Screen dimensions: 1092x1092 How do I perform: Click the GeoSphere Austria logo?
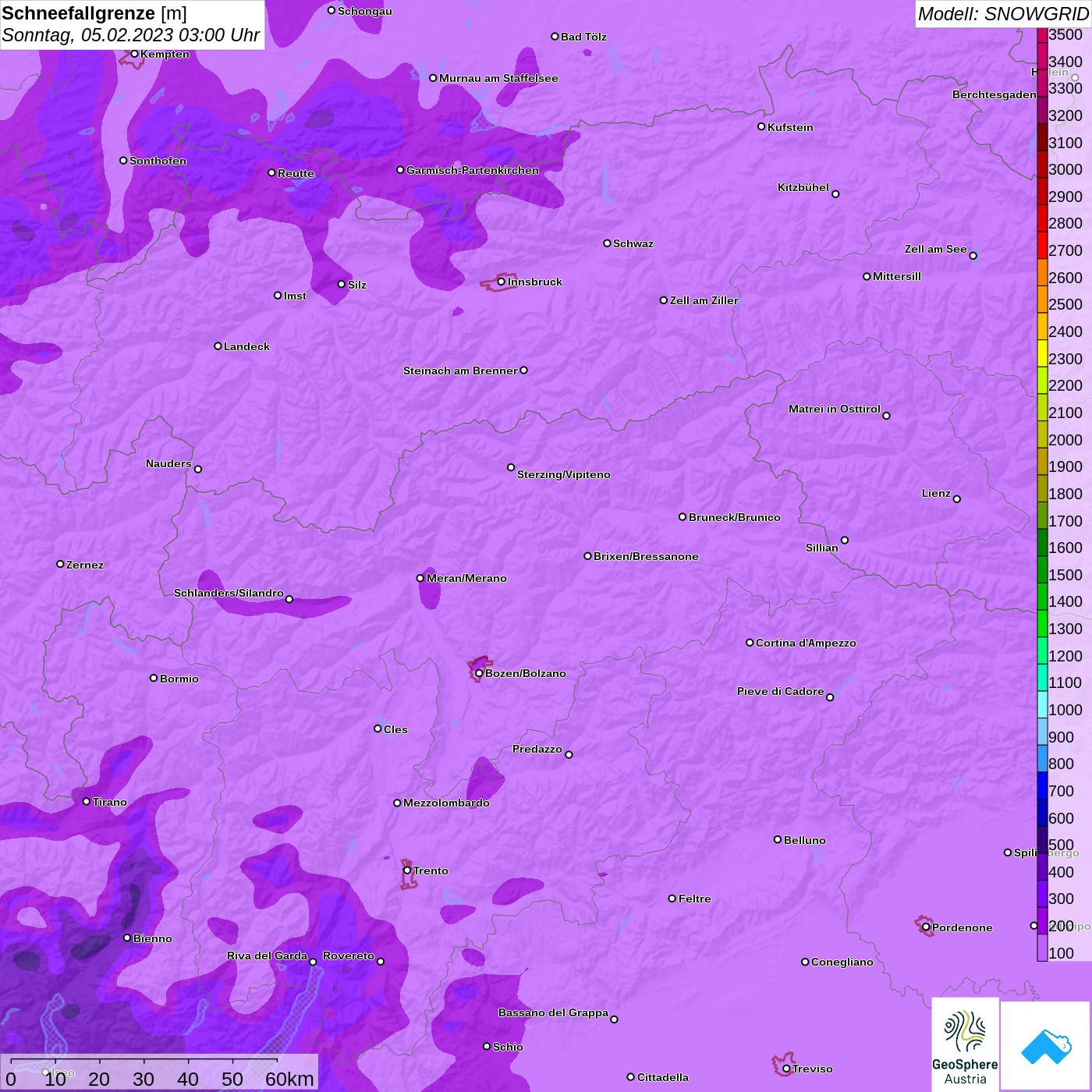pyautogui.click(x=965, y=1044)
